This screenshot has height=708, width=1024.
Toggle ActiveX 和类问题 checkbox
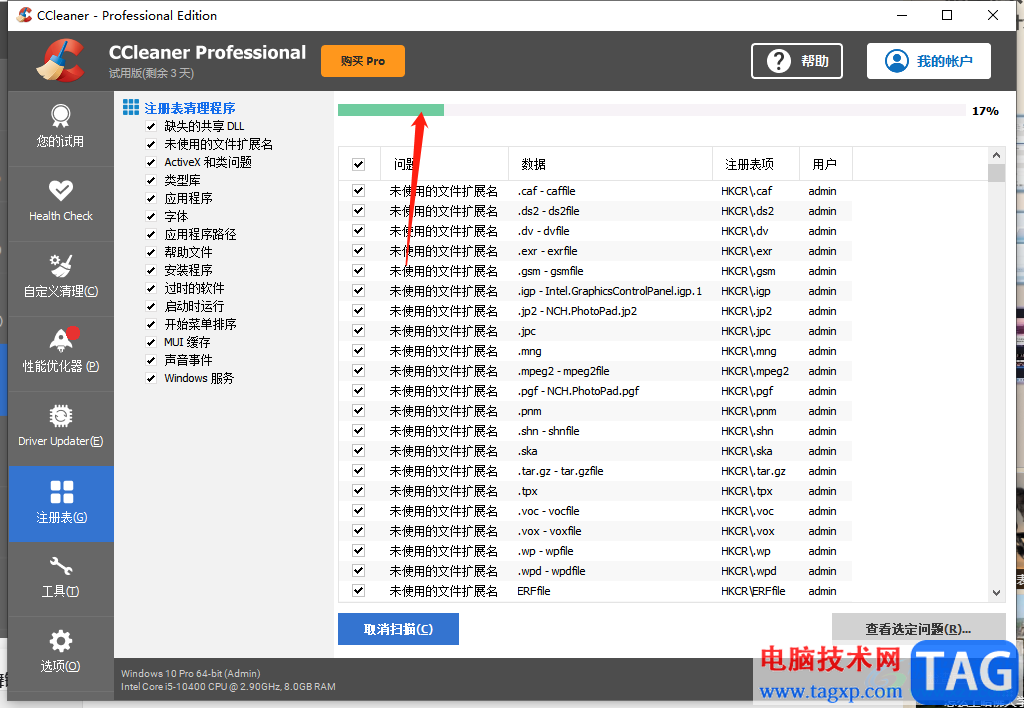tap(151, 162)
